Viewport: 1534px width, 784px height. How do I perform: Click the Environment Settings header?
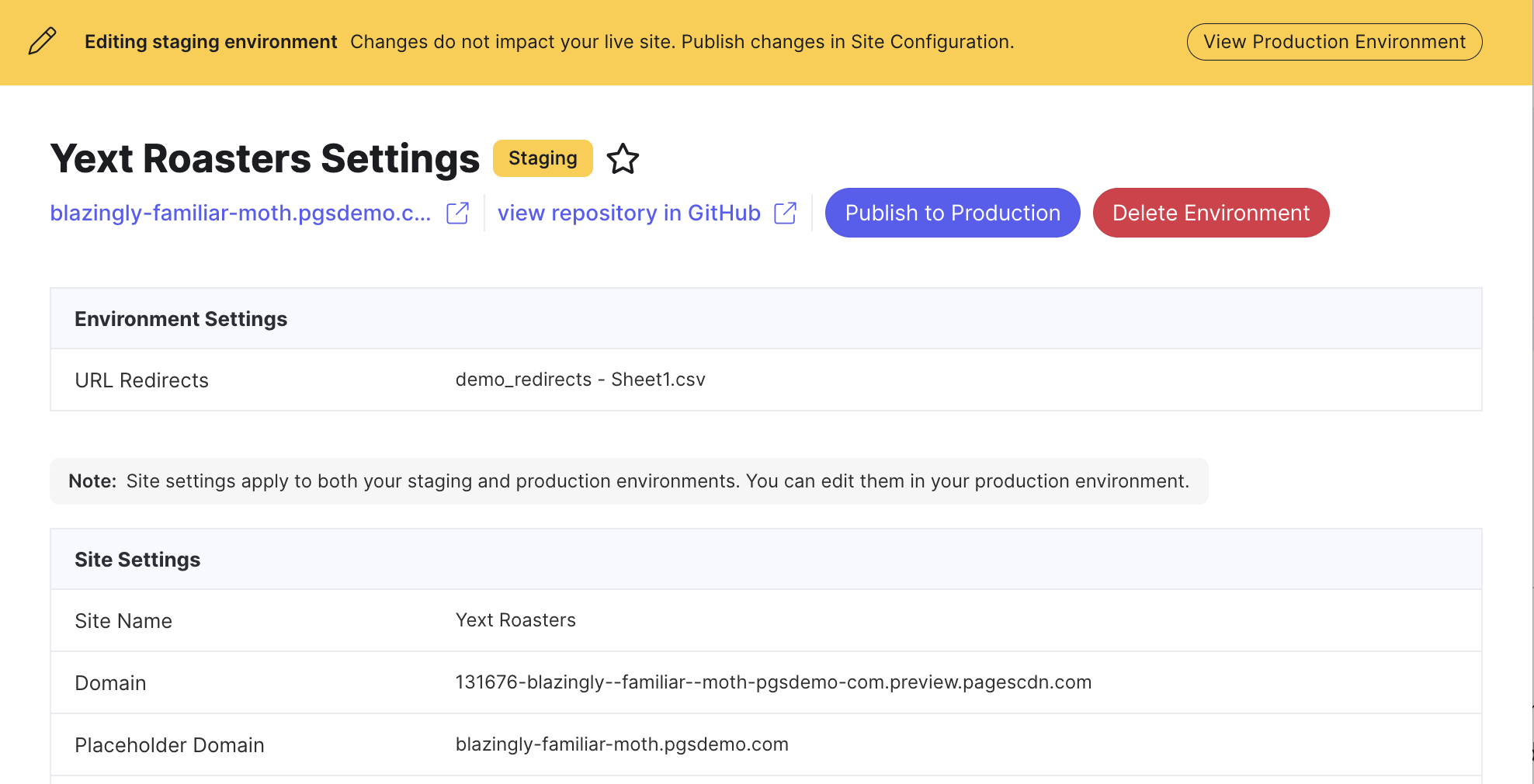coord(181,319)
